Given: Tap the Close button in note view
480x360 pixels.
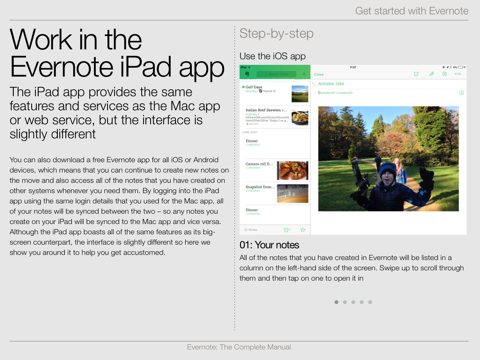Looking at the screenshot, I should tap(319, 74).
